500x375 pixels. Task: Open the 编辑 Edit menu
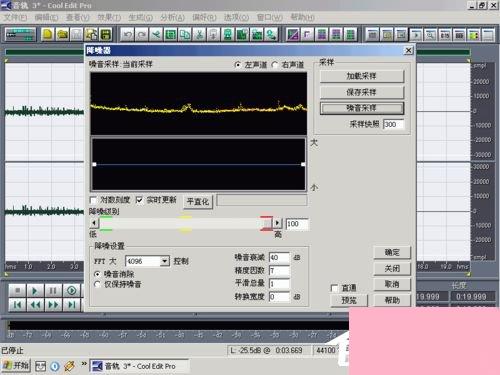46,17
